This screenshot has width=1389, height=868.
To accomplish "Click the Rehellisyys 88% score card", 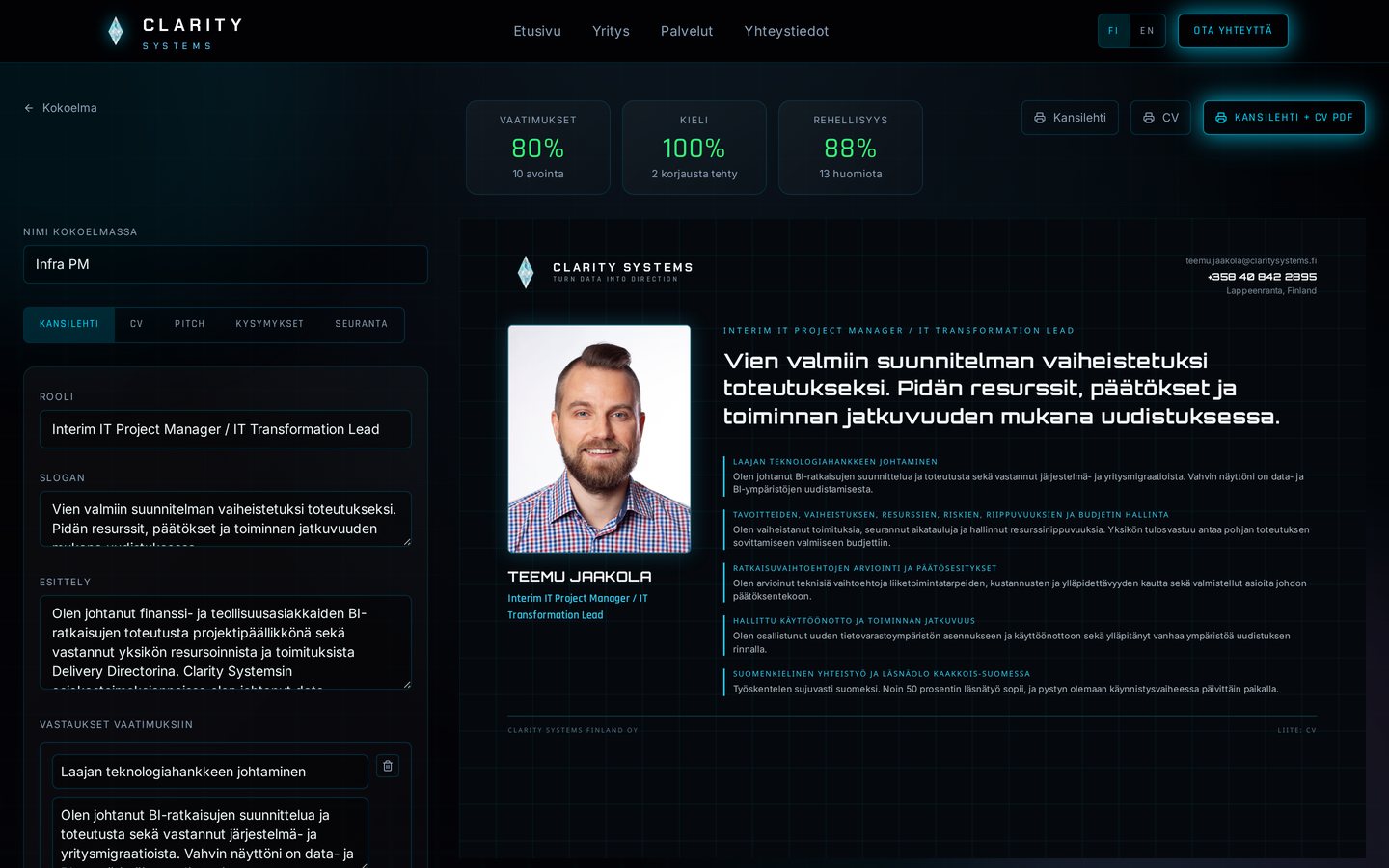I will pyautogui.click(x=851, y=148).
